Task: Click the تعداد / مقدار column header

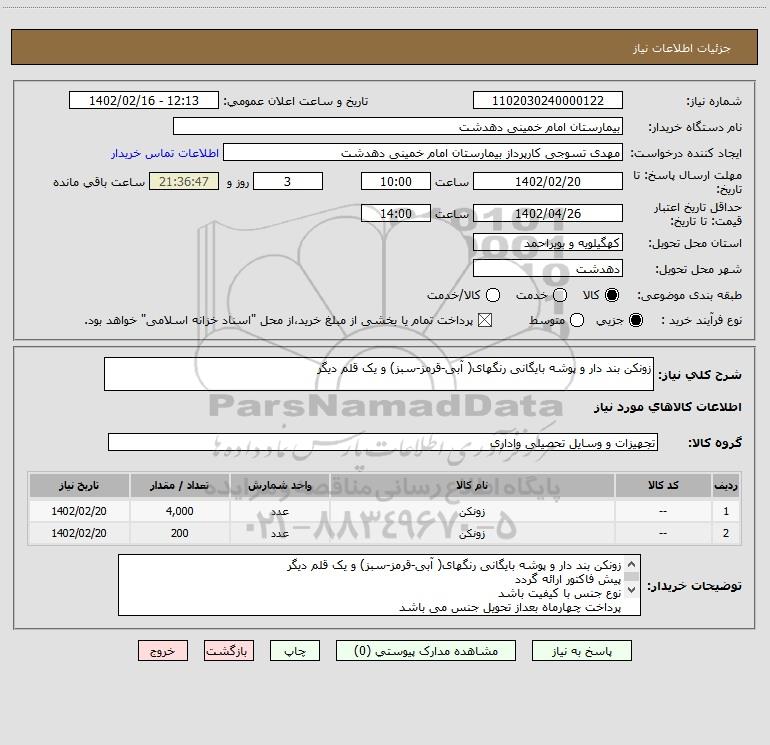Action: pyautogui.click(x=179, y=485)
